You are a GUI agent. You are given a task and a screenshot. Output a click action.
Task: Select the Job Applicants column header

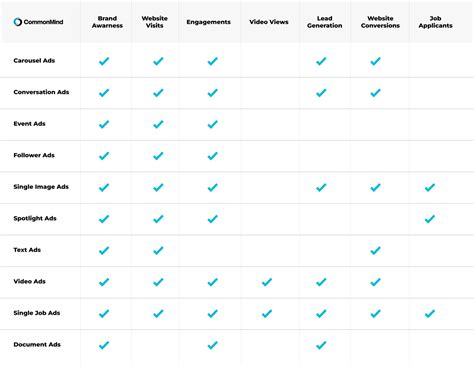tap(435, 22)
